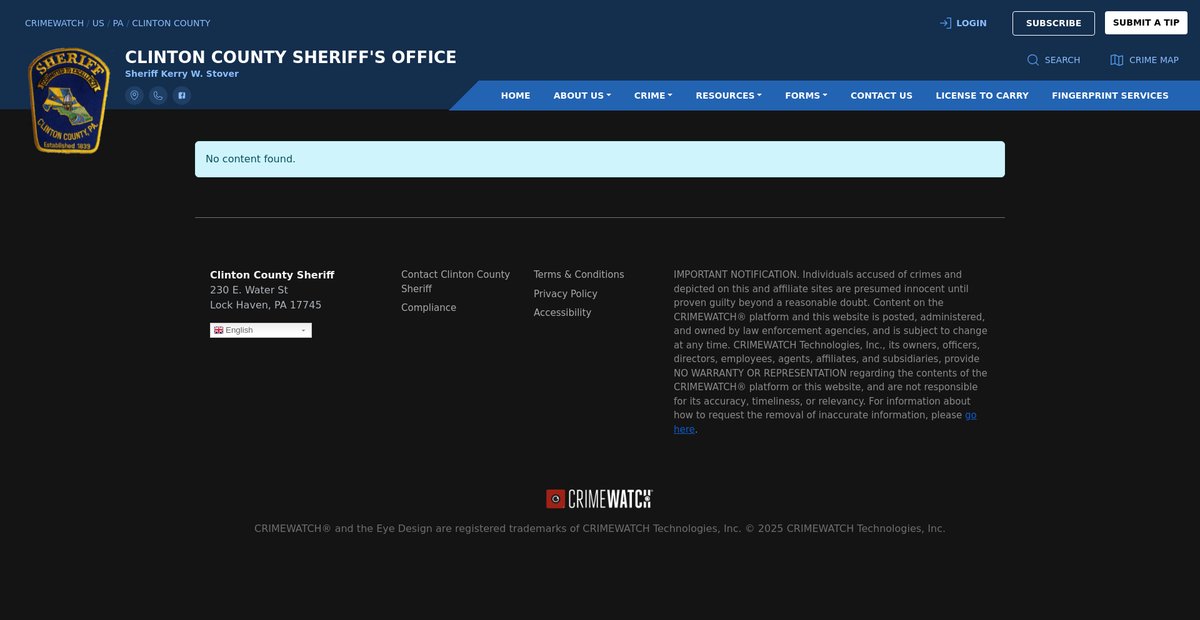This screenshot has width=1200, height=620.
Task: Click the US breadcrumb link
Action: tap(98, 23)
